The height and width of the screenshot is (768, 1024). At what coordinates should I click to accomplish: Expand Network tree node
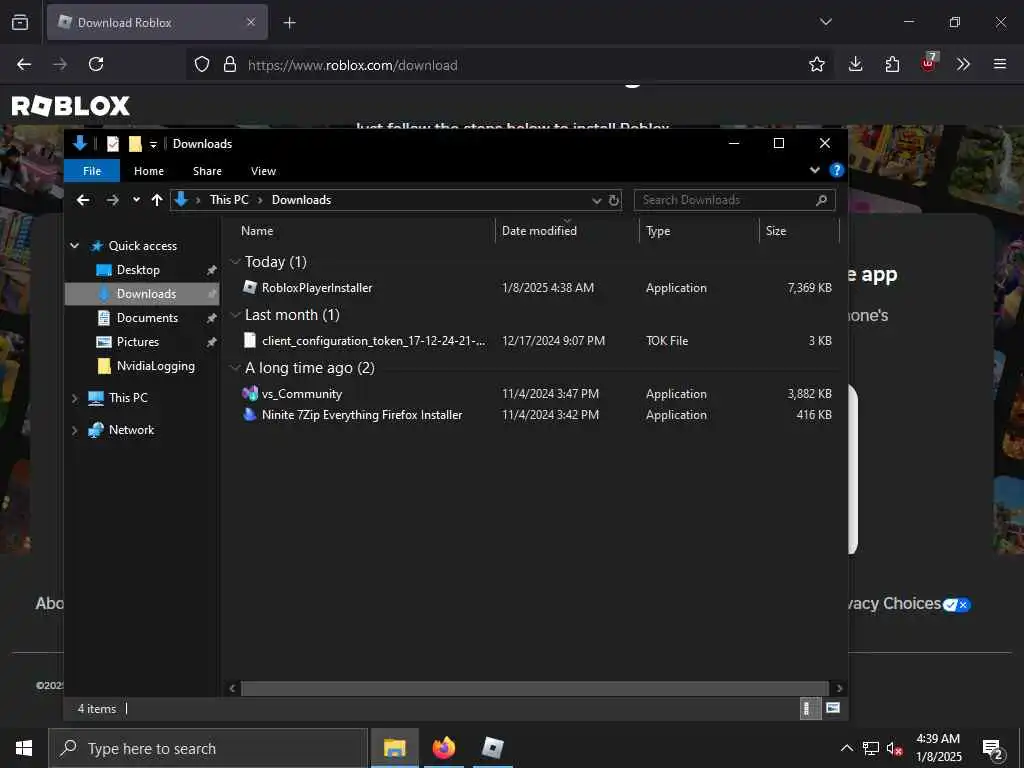[x=74, y=430]
